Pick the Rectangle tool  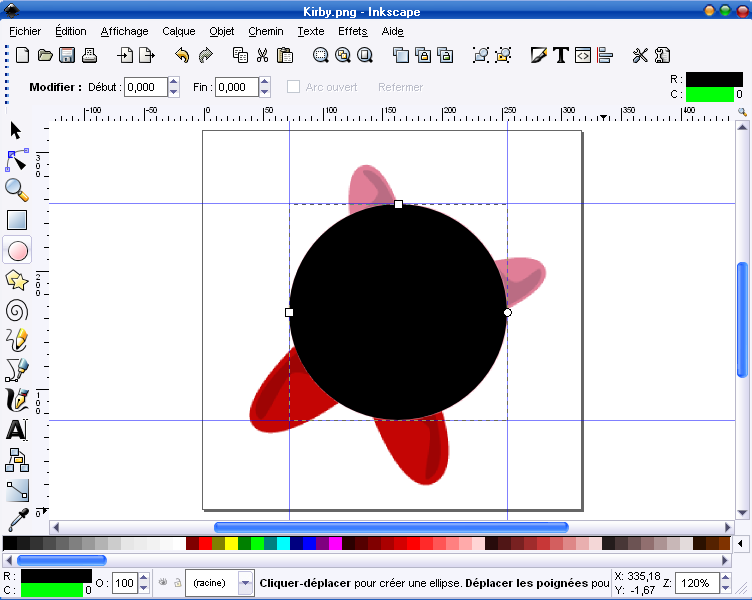coord(17,220)
